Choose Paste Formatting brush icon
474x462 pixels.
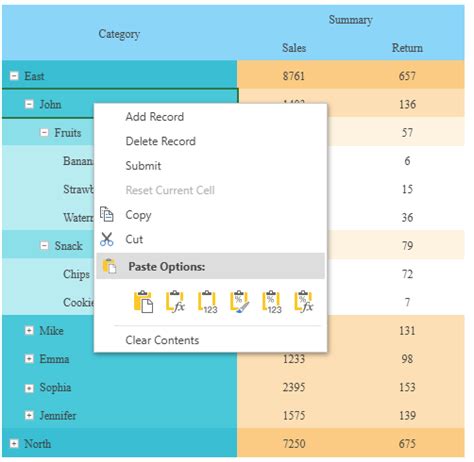click(239, 302)
